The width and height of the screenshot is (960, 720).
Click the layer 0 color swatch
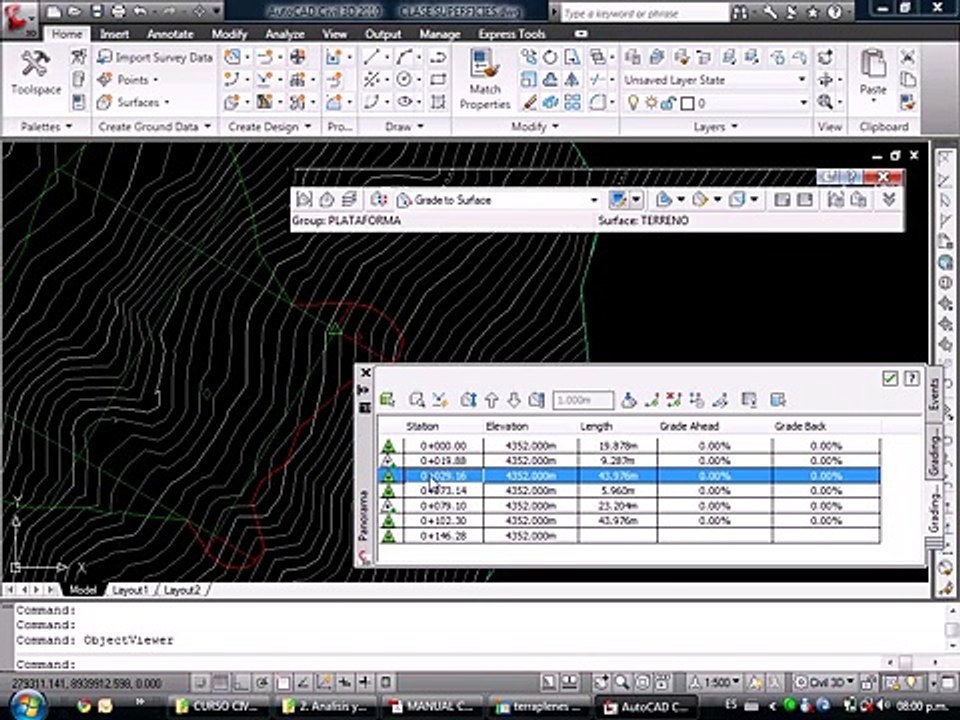click(x=688, y=103)
